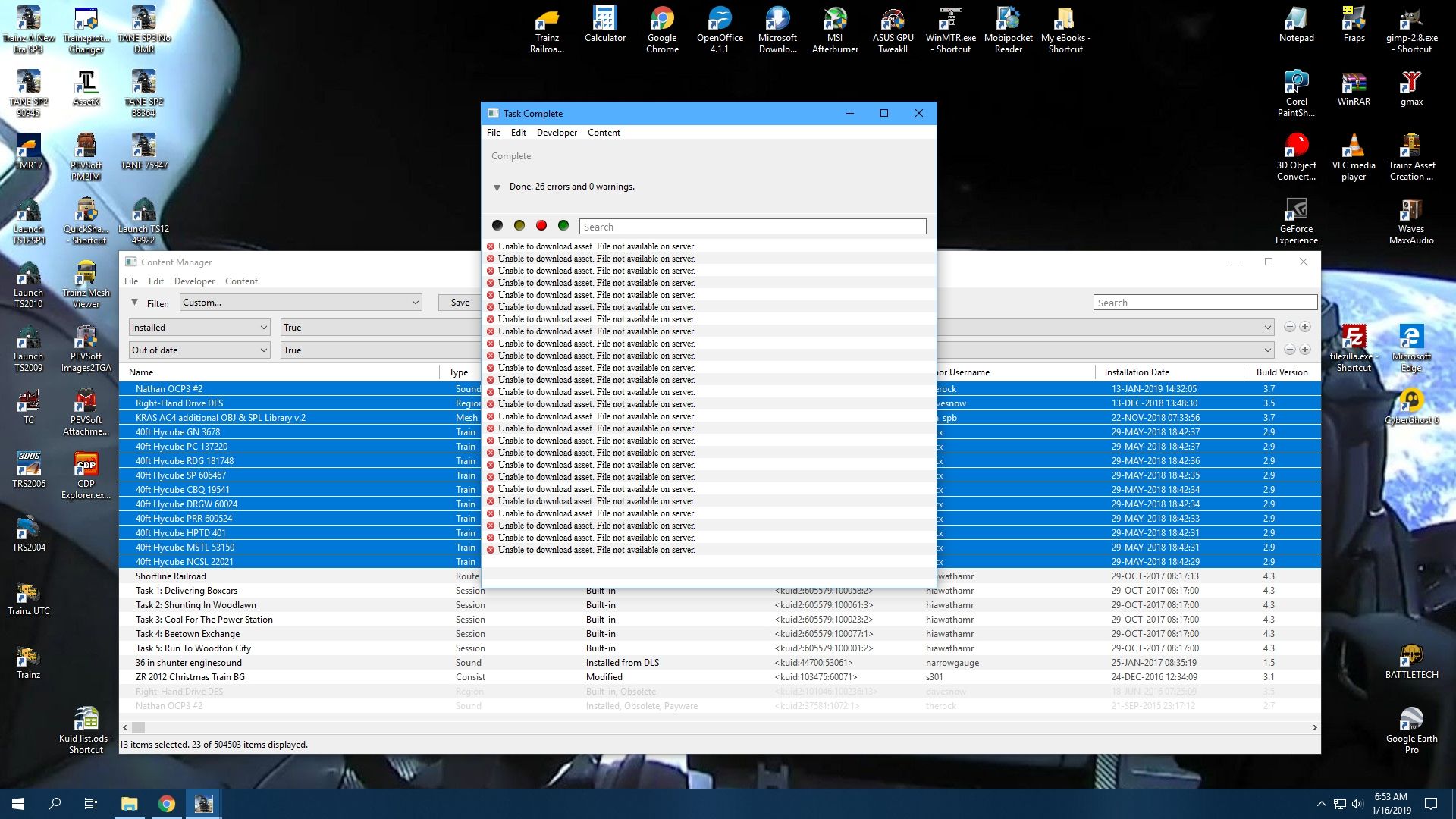Open File Explorer from the taskbar

[x=129, y=804]
